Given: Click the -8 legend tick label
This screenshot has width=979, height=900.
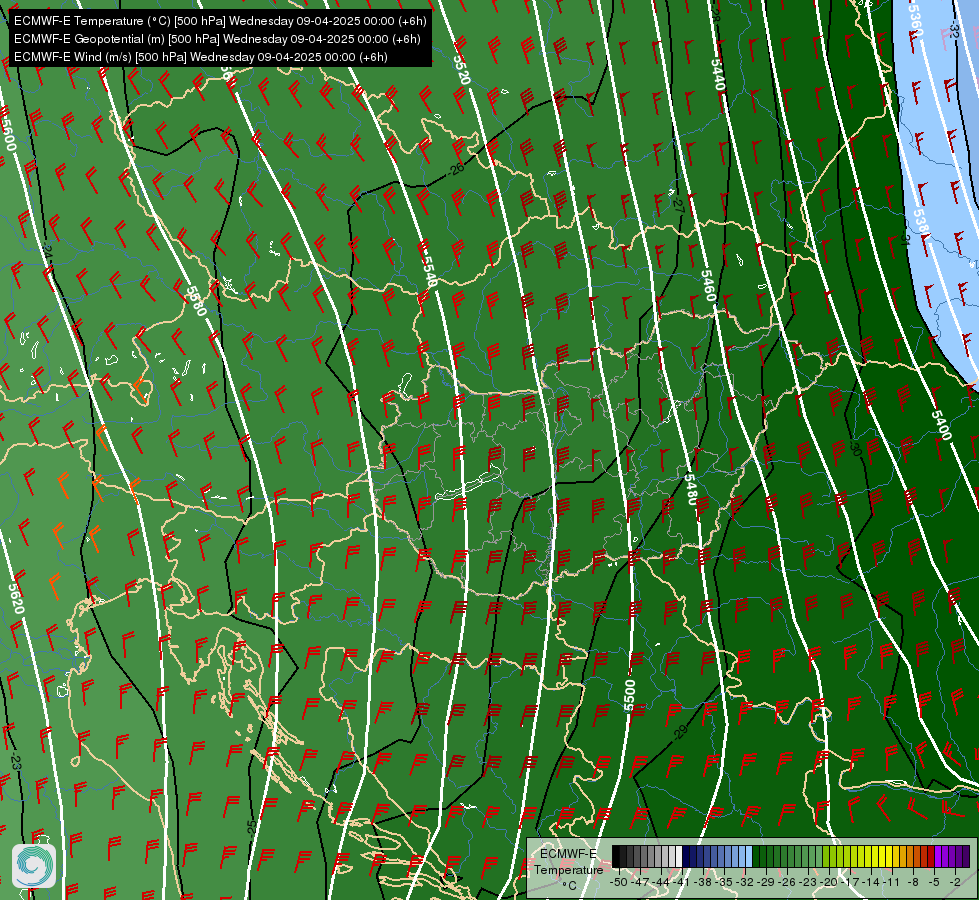Looking at the screenshot, I should click(x=913, y=882).
